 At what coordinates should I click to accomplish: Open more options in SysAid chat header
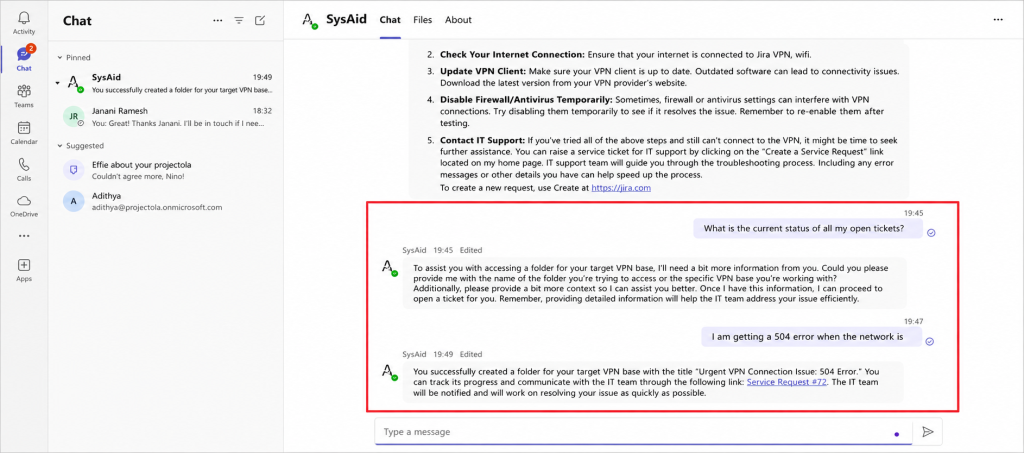[998, 20]
